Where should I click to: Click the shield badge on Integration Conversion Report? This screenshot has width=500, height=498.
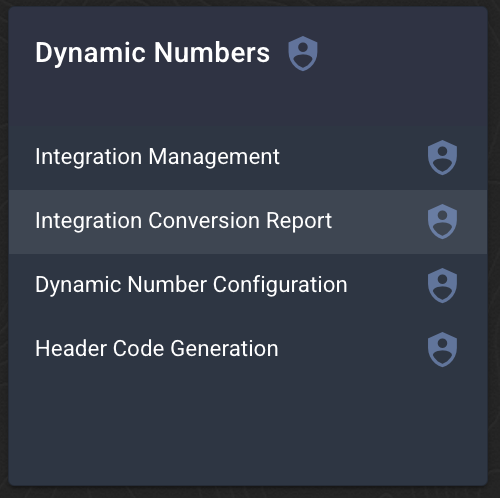pyautogui.click(x=442, y=221)
